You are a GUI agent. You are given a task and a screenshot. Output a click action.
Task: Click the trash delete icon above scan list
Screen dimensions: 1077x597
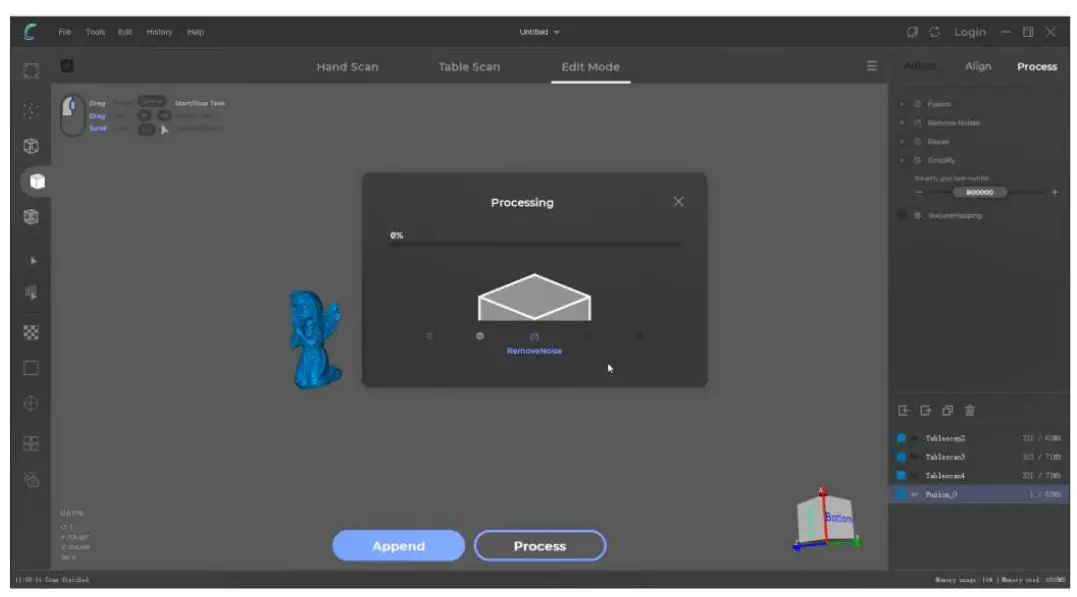click(x=970, y=410)
